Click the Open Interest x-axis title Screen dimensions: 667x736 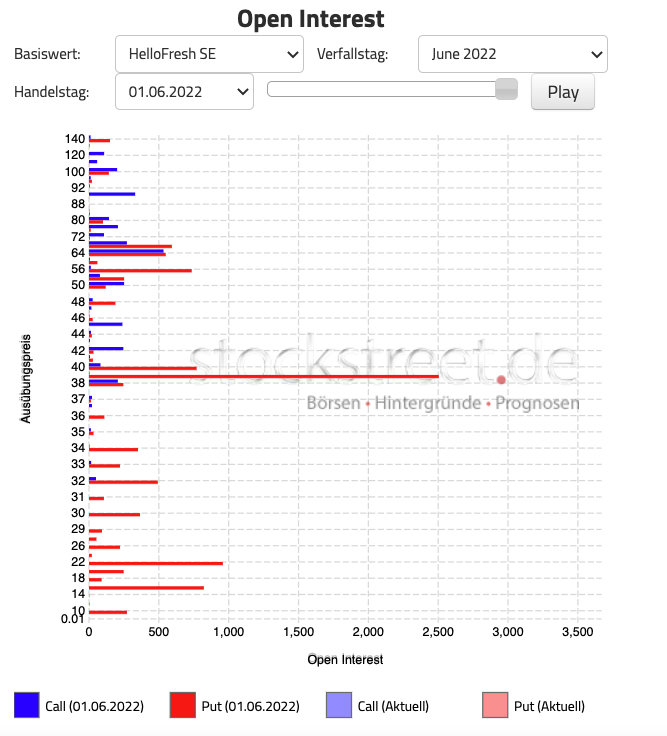pyautogui.click(x=345, y=659)
